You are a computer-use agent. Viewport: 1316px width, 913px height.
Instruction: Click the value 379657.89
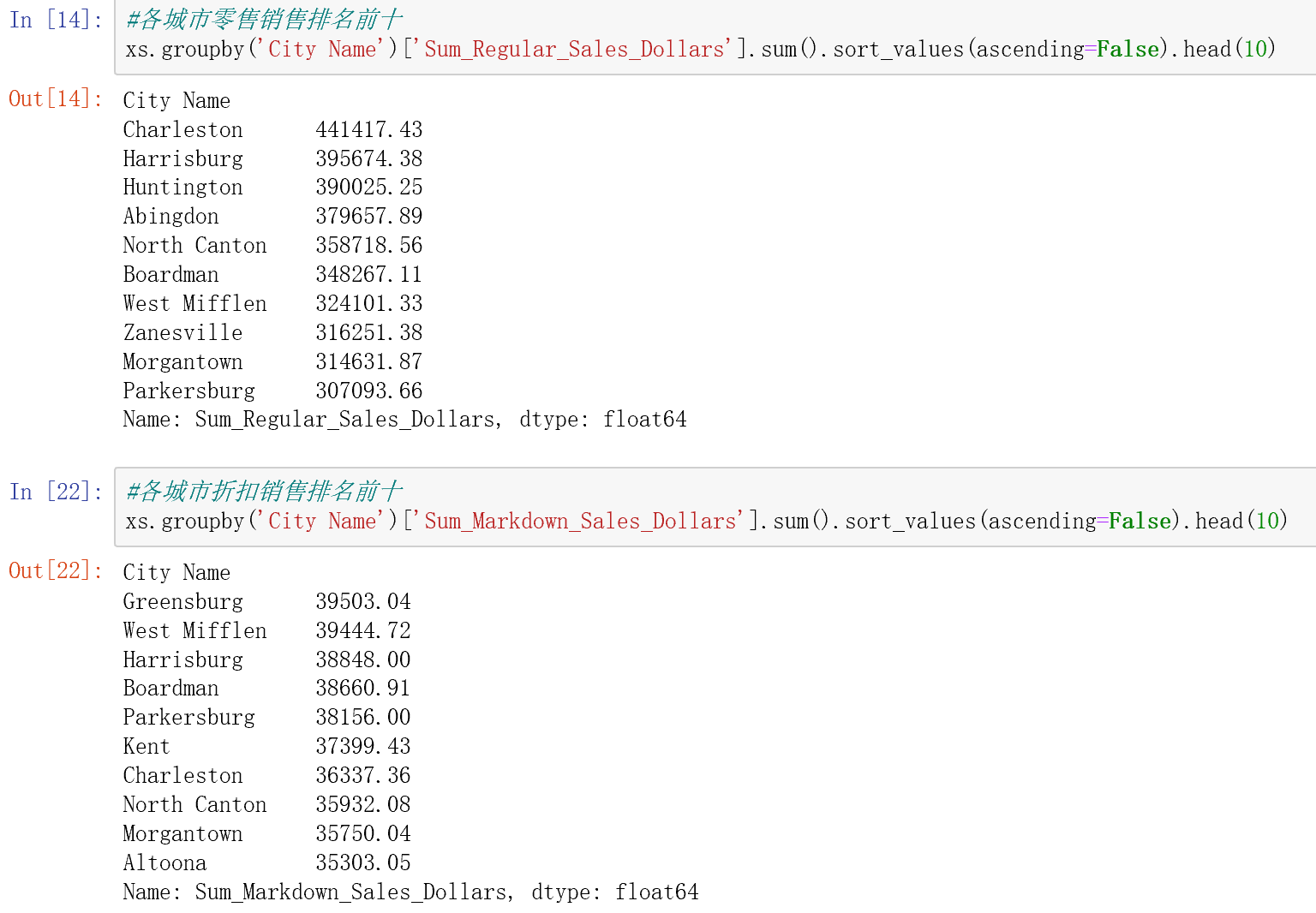click(368, 217)
